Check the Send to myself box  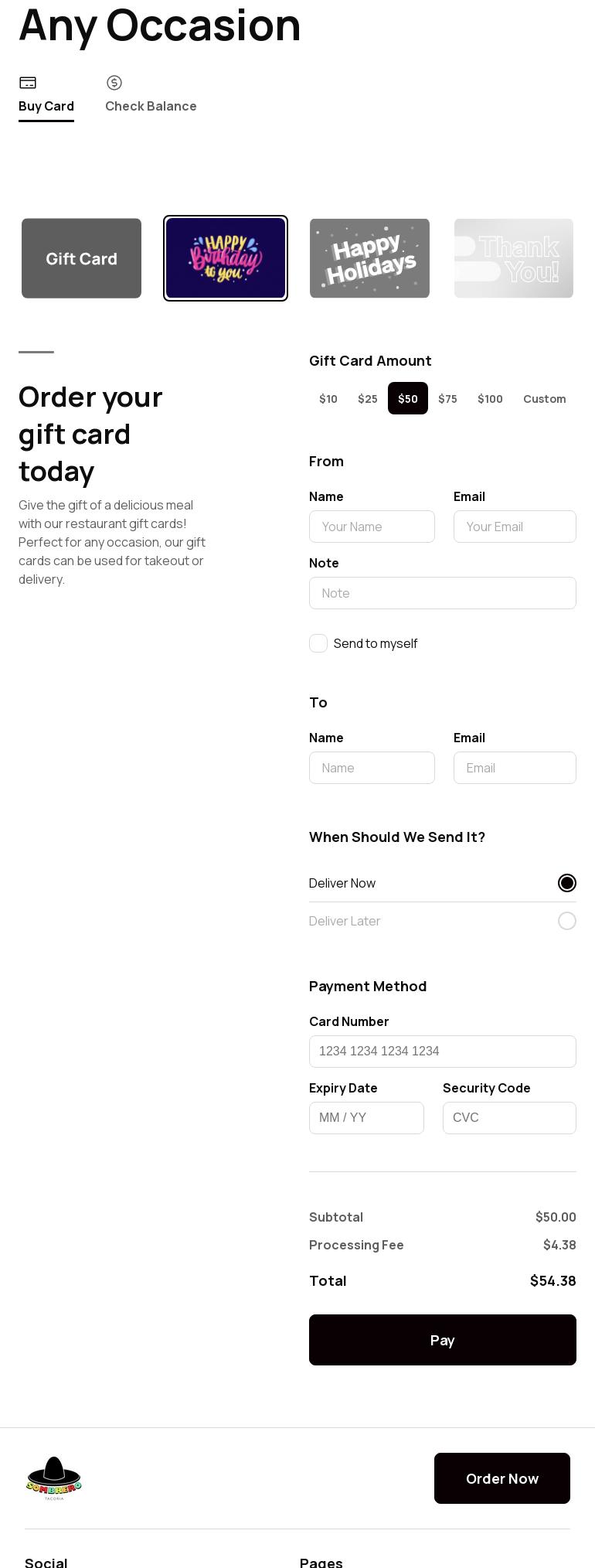(x=318, y=643)
